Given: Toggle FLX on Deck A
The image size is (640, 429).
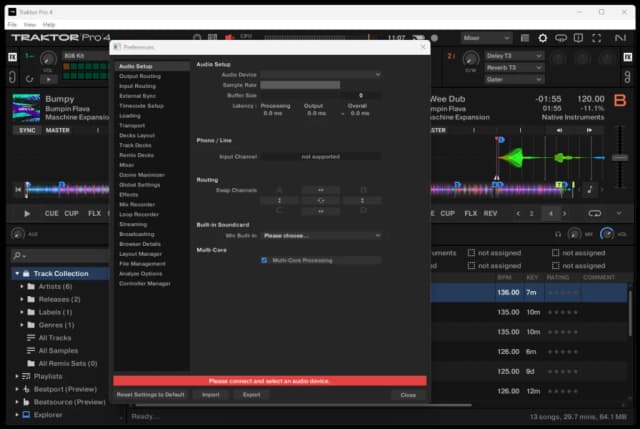Looking at the screenshot, I should [94, 213].
